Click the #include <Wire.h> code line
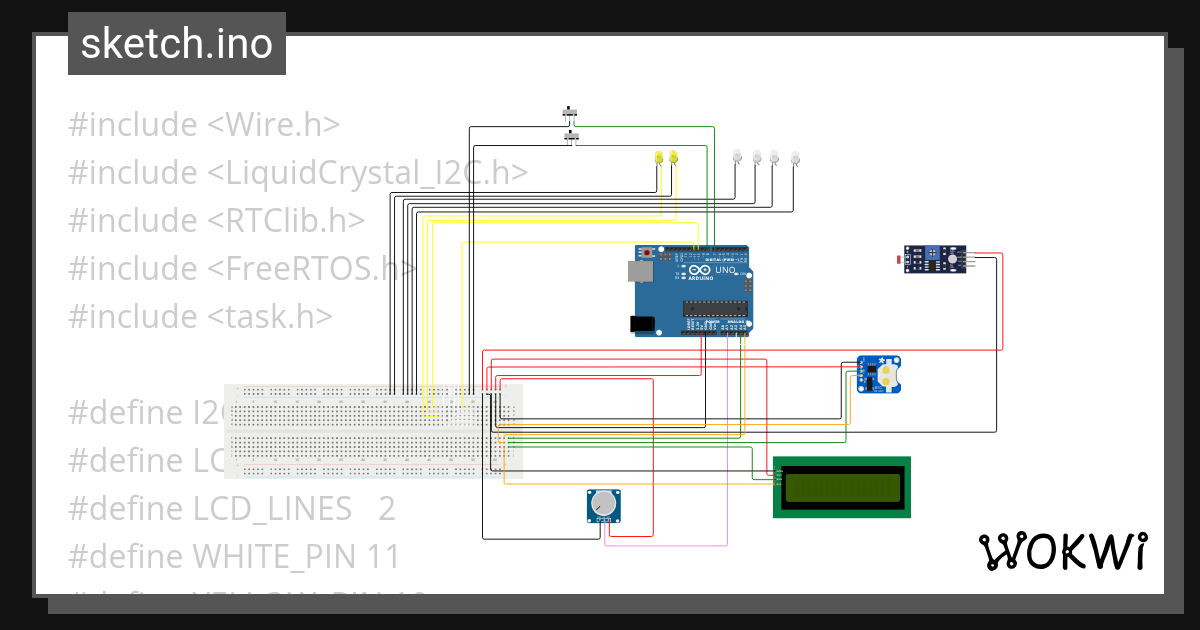The image size is (1200, 630). (x=202, y=124)
